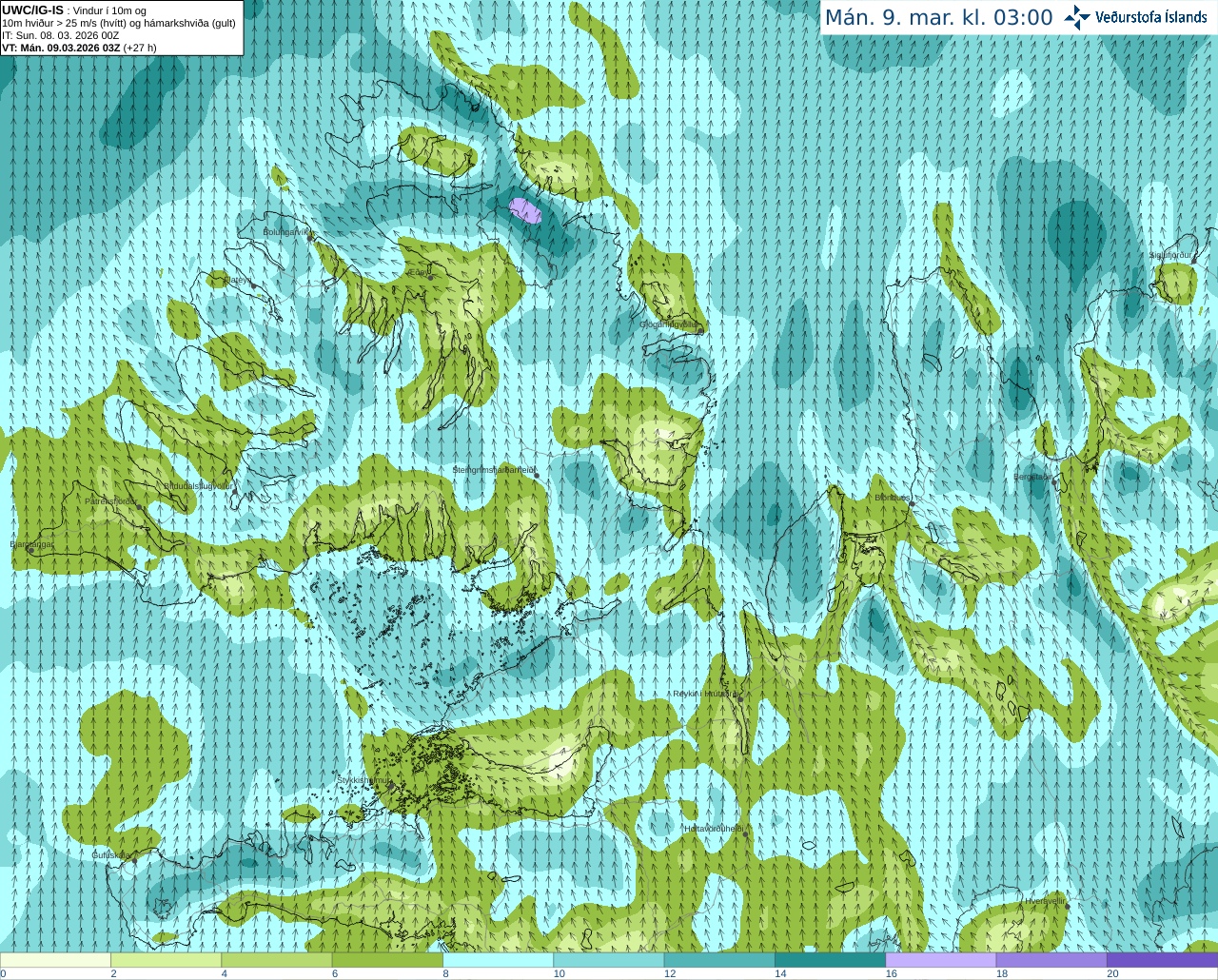This screenshot has height=980, width=1218.
Task: Click the Bergstaðir station label
Action: [1032, 477]
